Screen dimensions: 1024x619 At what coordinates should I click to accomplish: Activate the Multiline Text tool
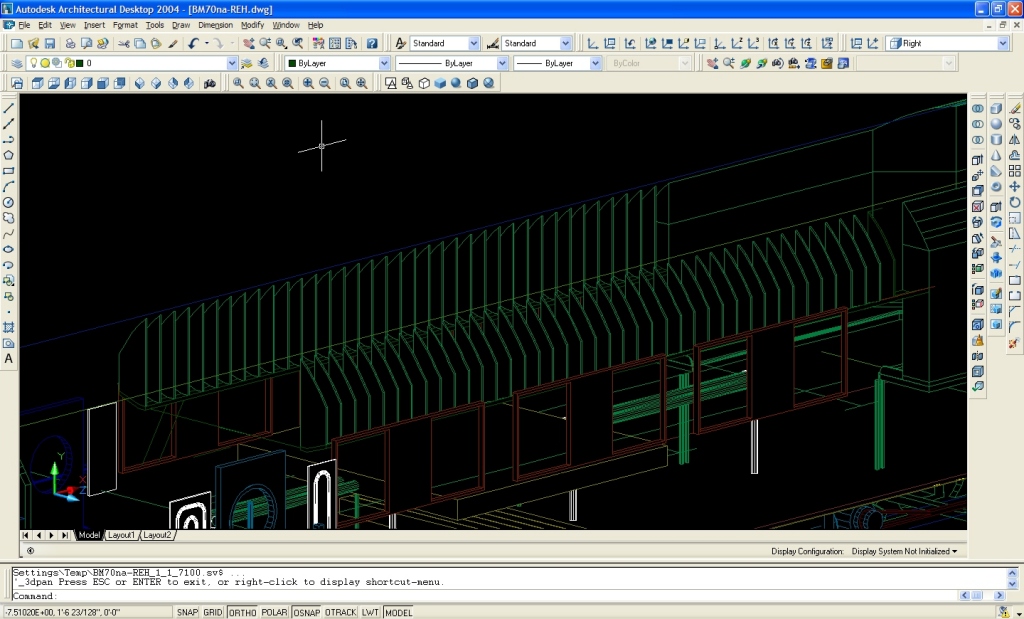pos(9,359)
